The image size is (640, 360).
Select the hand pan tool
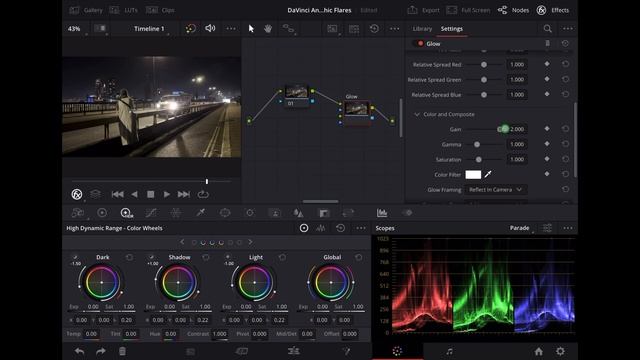coord(268,29)
